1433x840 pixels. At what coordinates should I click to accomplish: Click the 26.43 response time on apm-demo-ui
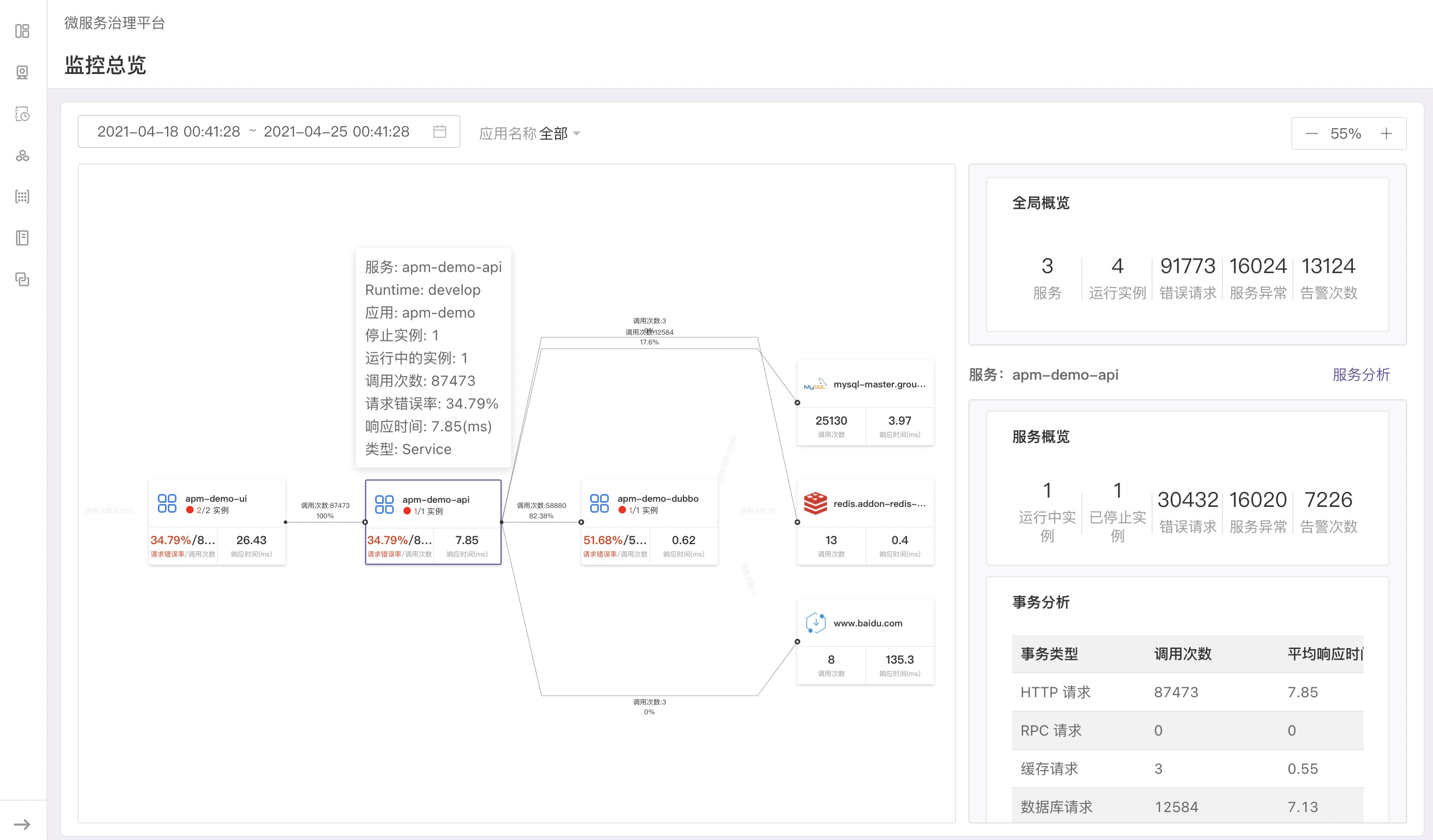251,539
